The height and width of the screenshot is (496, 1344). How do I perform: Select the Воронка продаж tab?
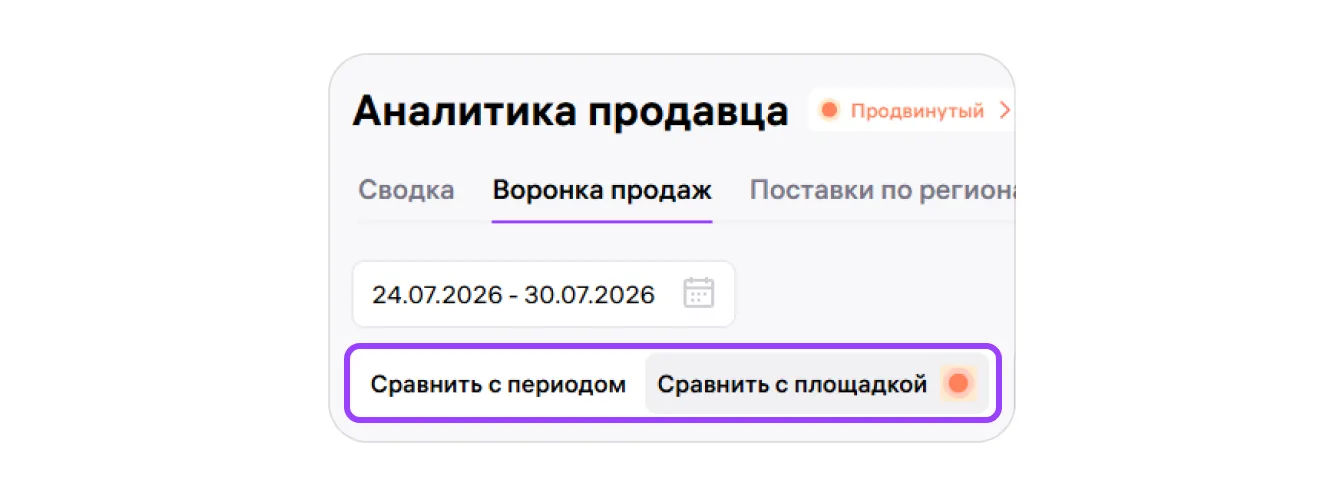pos(602,190)
